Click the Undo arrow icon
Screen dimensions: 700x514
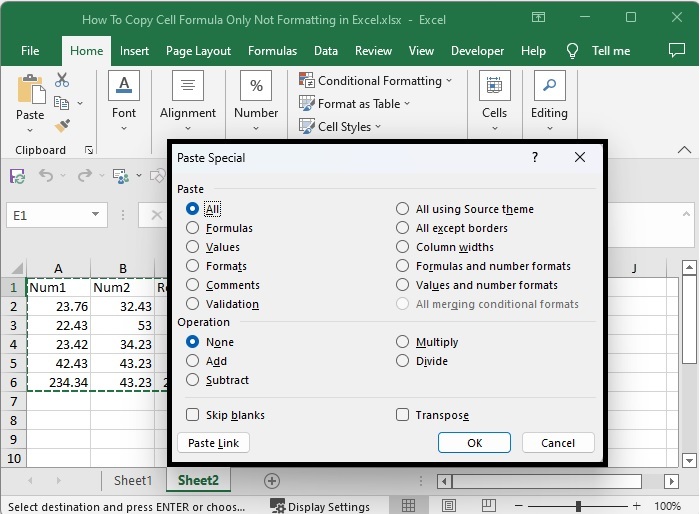click(46, 176)
